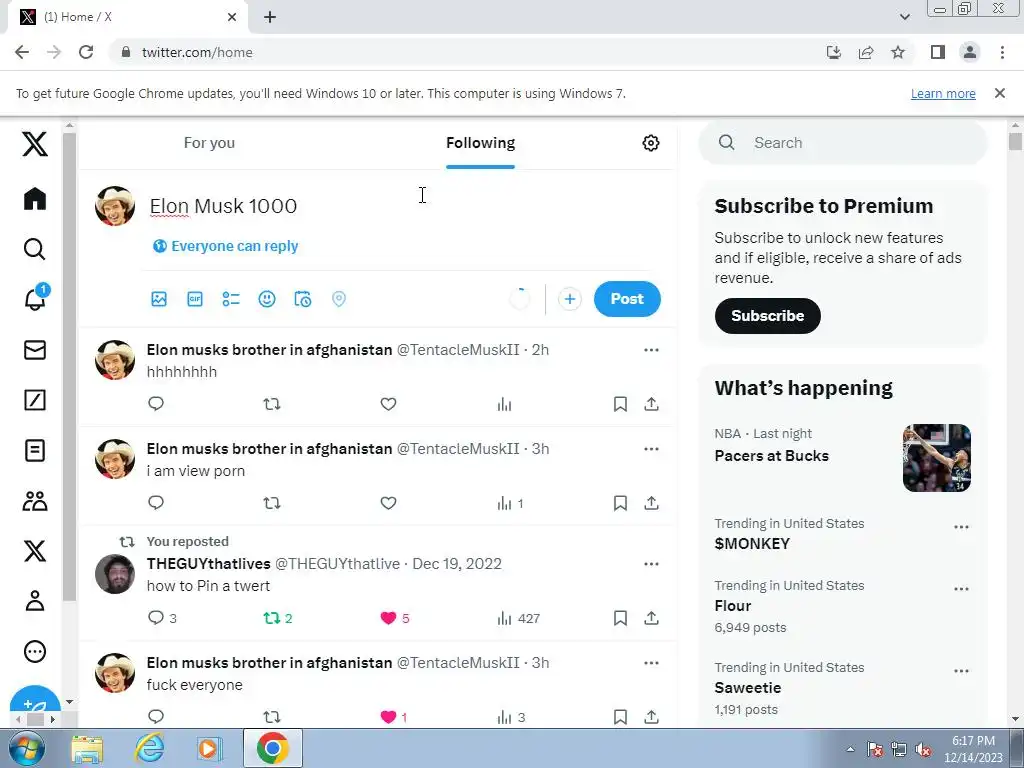The width and height of the screenshot is (1024, 768).
Task: Open @THEGUYthatlive profile handle
Action: pos(337,564)
